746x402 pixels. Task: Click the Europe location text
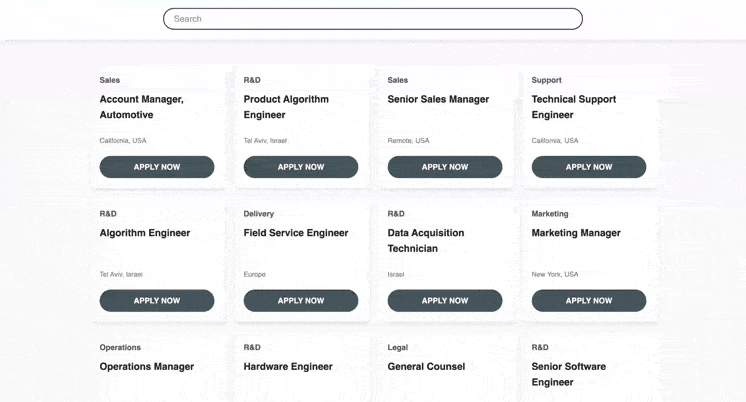click(x=255, y=274)
